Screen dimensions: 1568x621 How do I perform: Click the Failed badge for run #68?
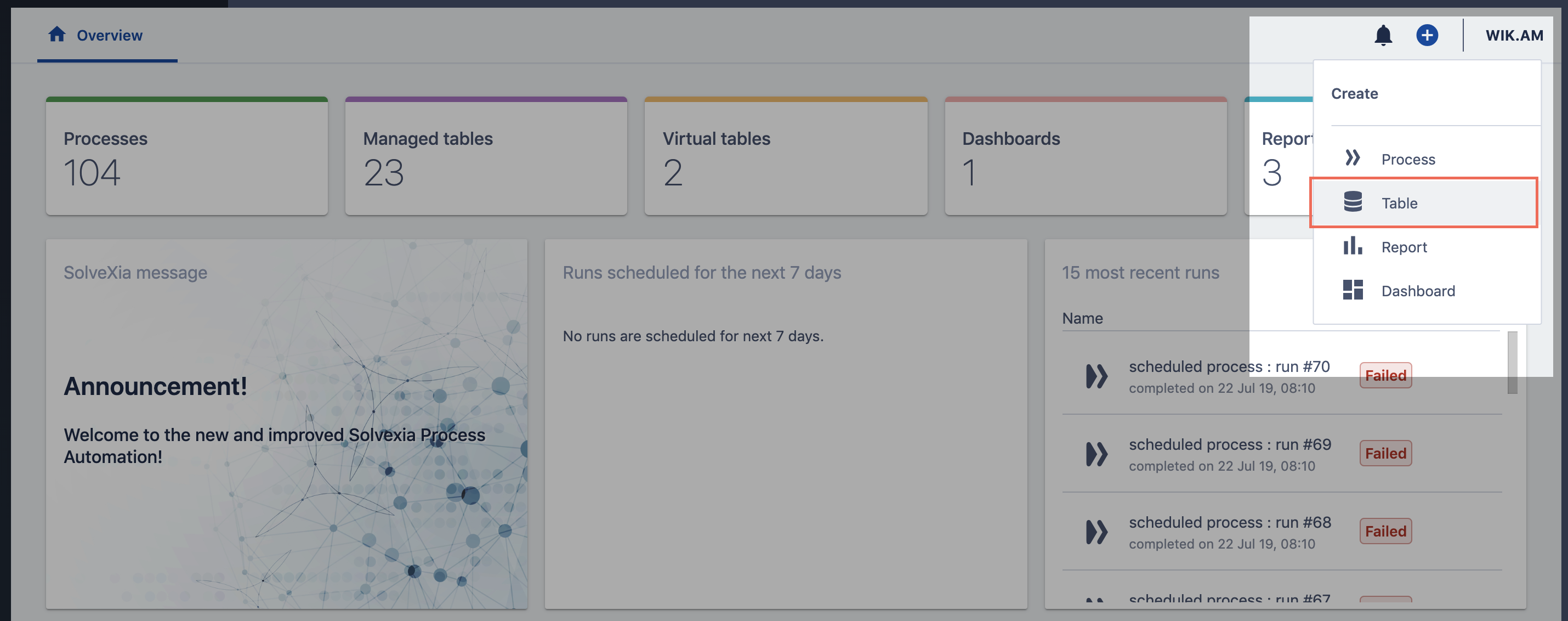[1385, 532]
